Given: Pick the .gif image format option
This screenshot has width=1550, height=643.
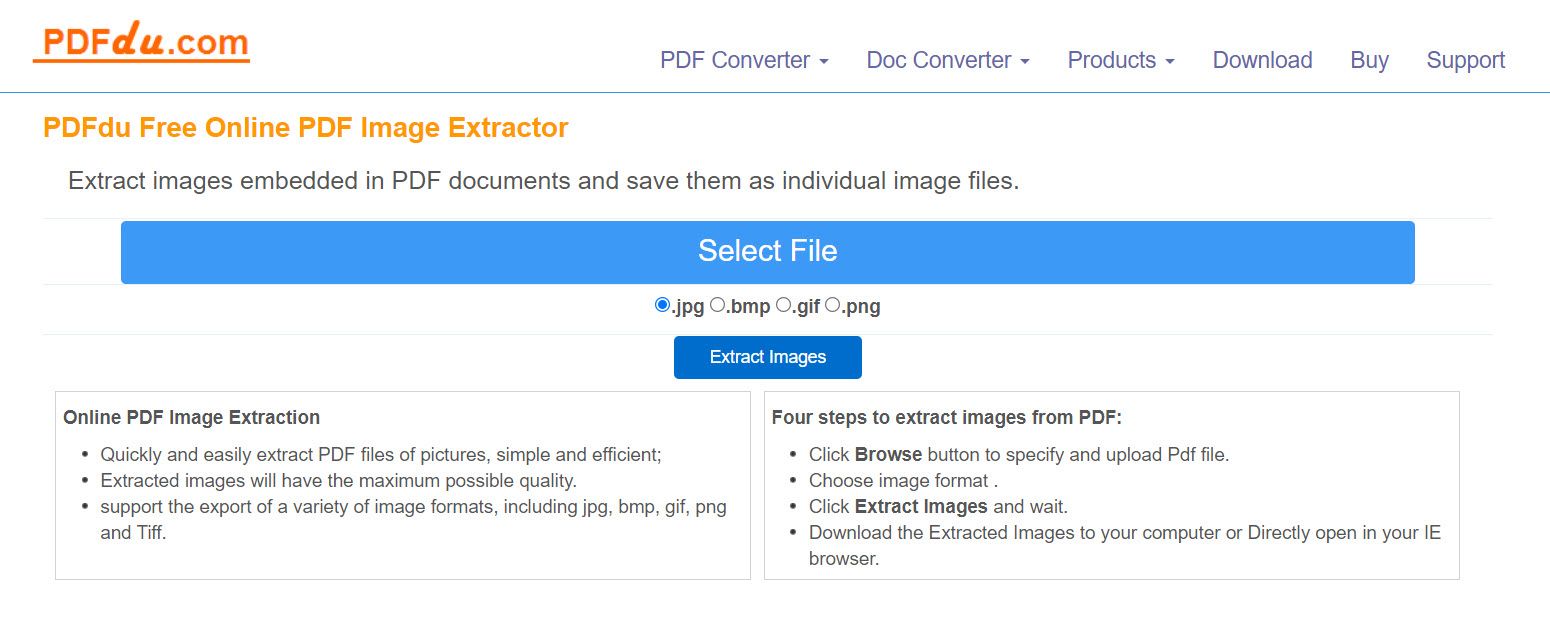Looking at the screenshot, I should tap(783, 305).
